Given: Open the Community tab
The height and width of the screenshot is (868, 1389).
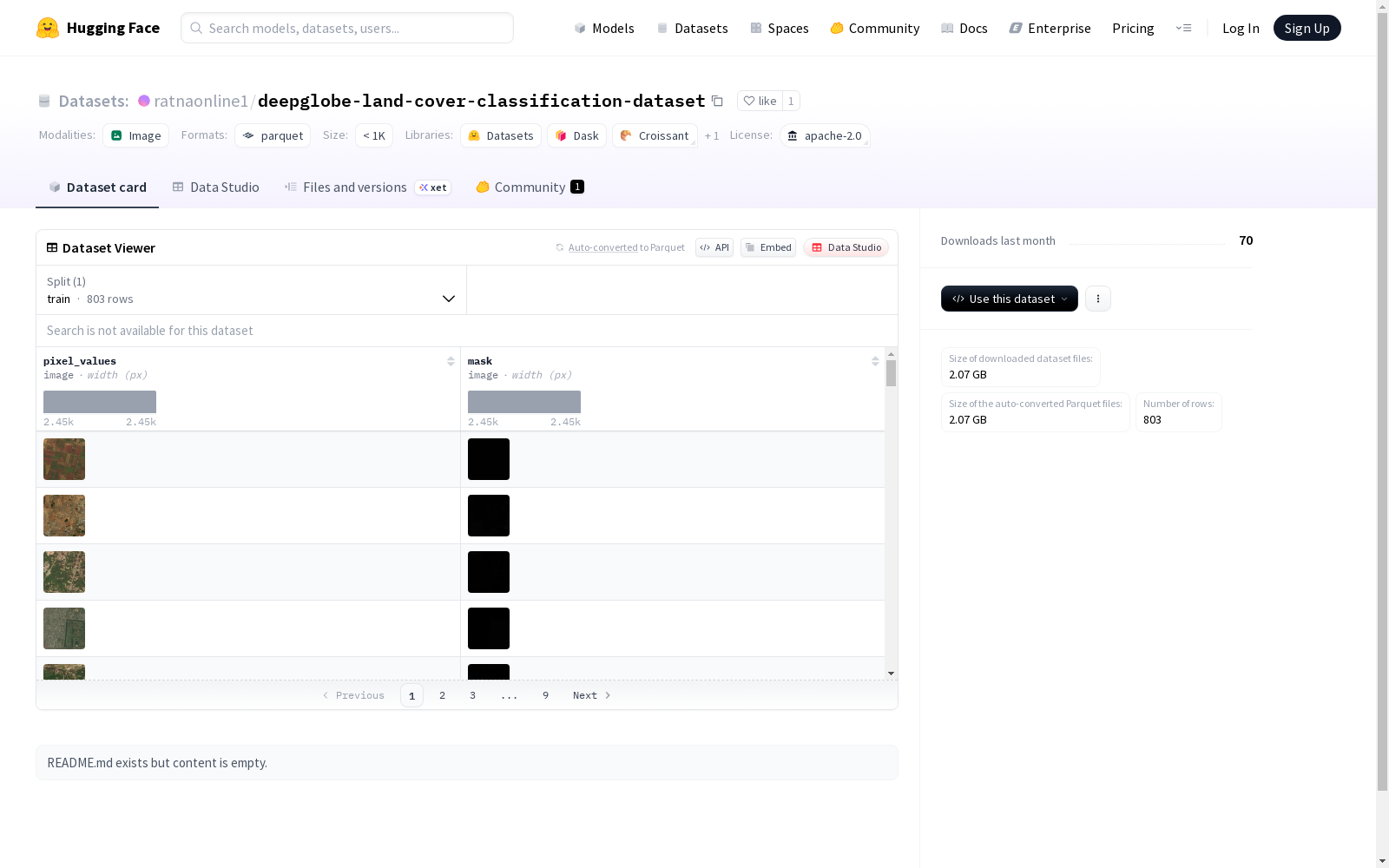Looking at the screenshot, I should 530,187.
